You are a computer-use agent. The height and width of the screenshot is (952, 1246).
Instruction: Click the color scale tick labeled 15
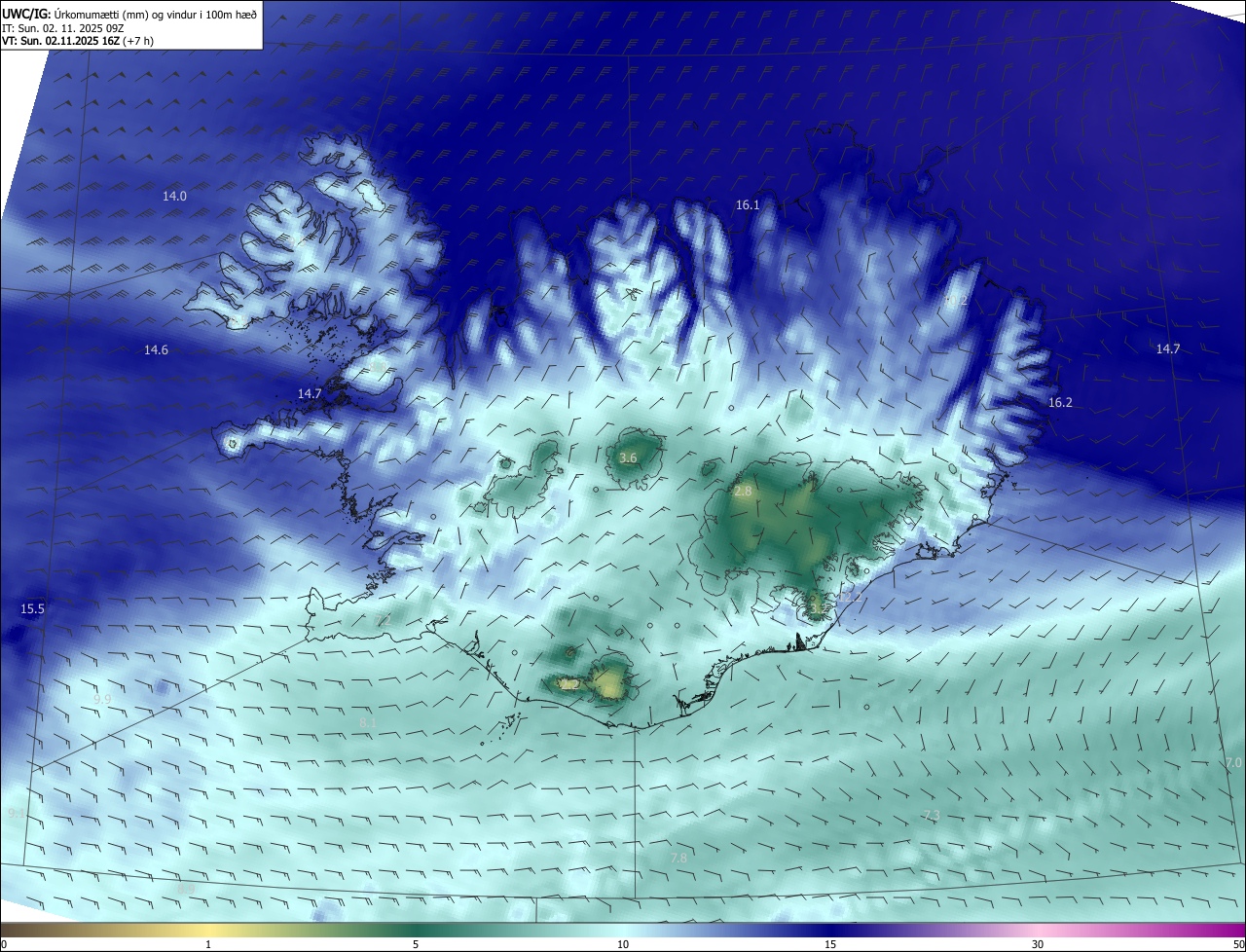(830, 944)
